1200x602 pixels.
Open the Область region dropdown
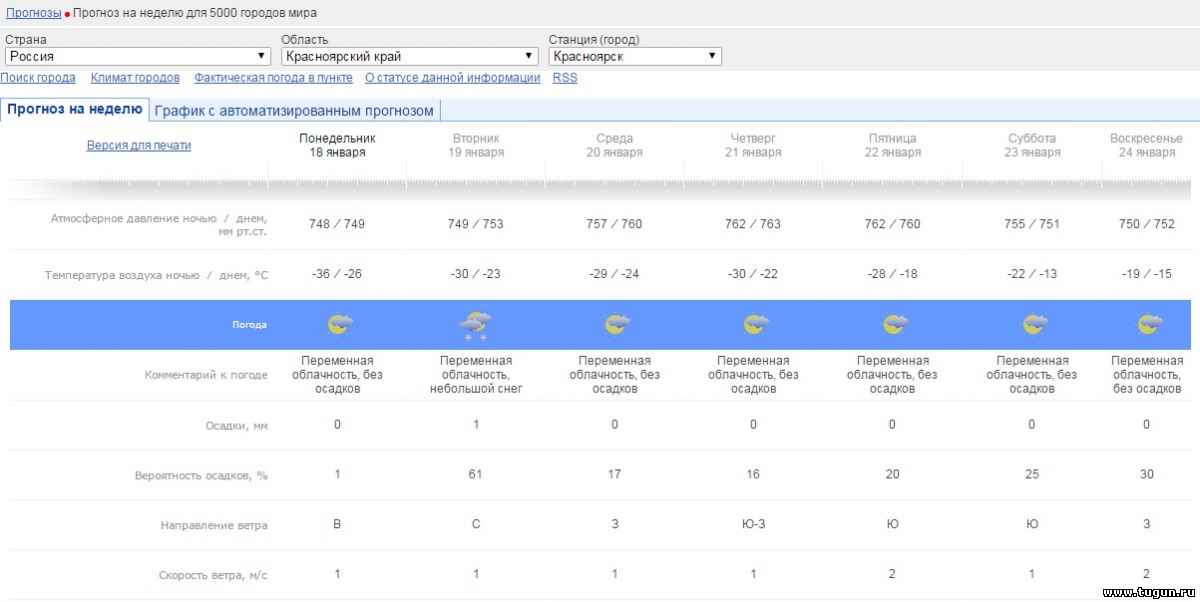point(410,56)
